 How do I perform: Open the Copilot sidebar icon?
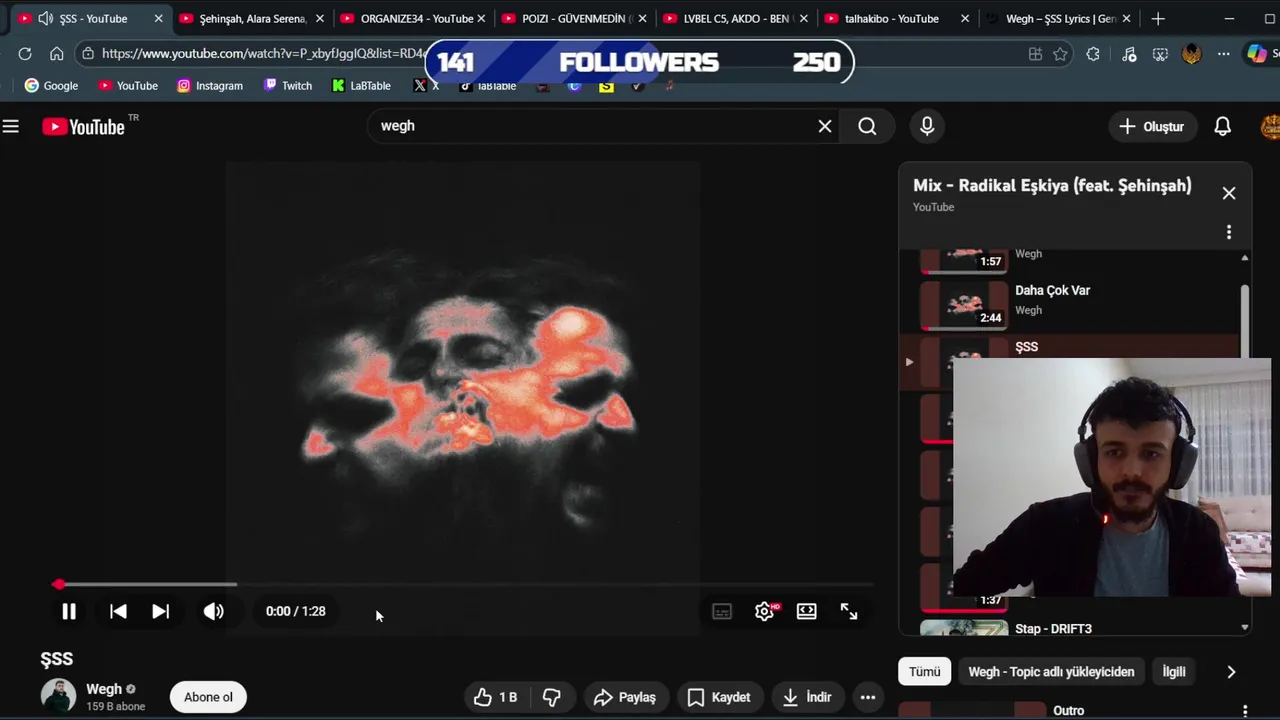coord(1257,54)
